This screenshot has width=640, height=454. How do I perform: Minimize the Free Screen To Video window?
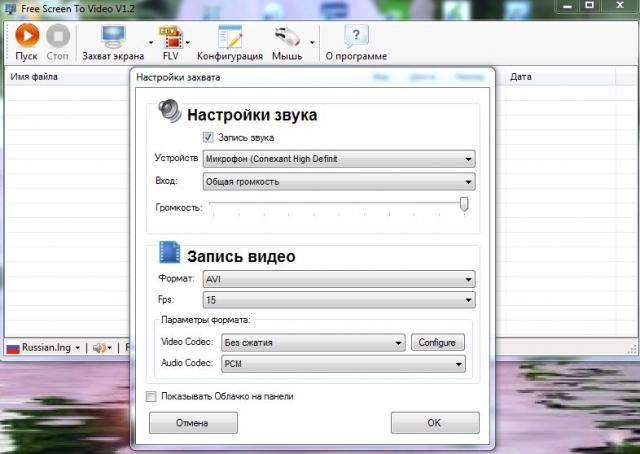(567, 6)
